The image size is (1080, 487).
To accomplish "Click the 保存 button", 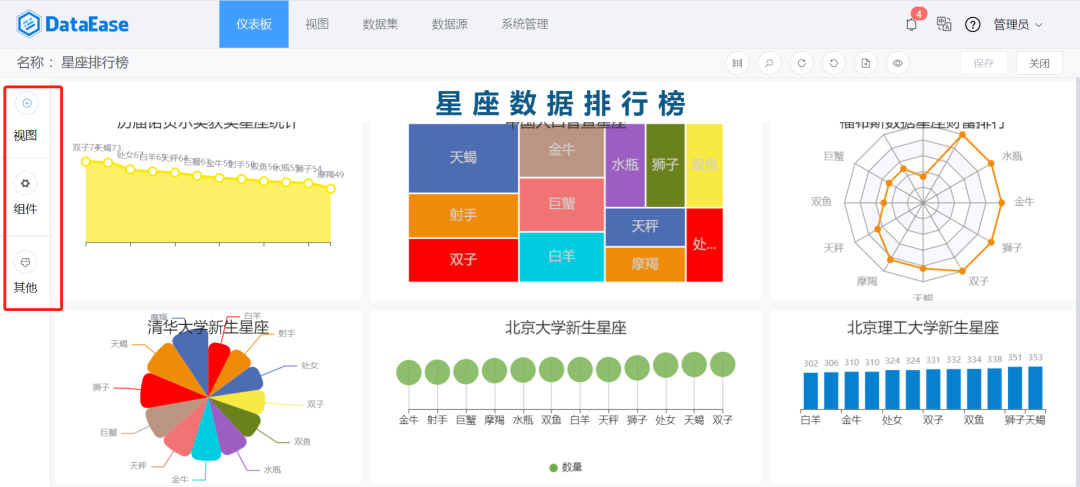I will tap(984, 63).
